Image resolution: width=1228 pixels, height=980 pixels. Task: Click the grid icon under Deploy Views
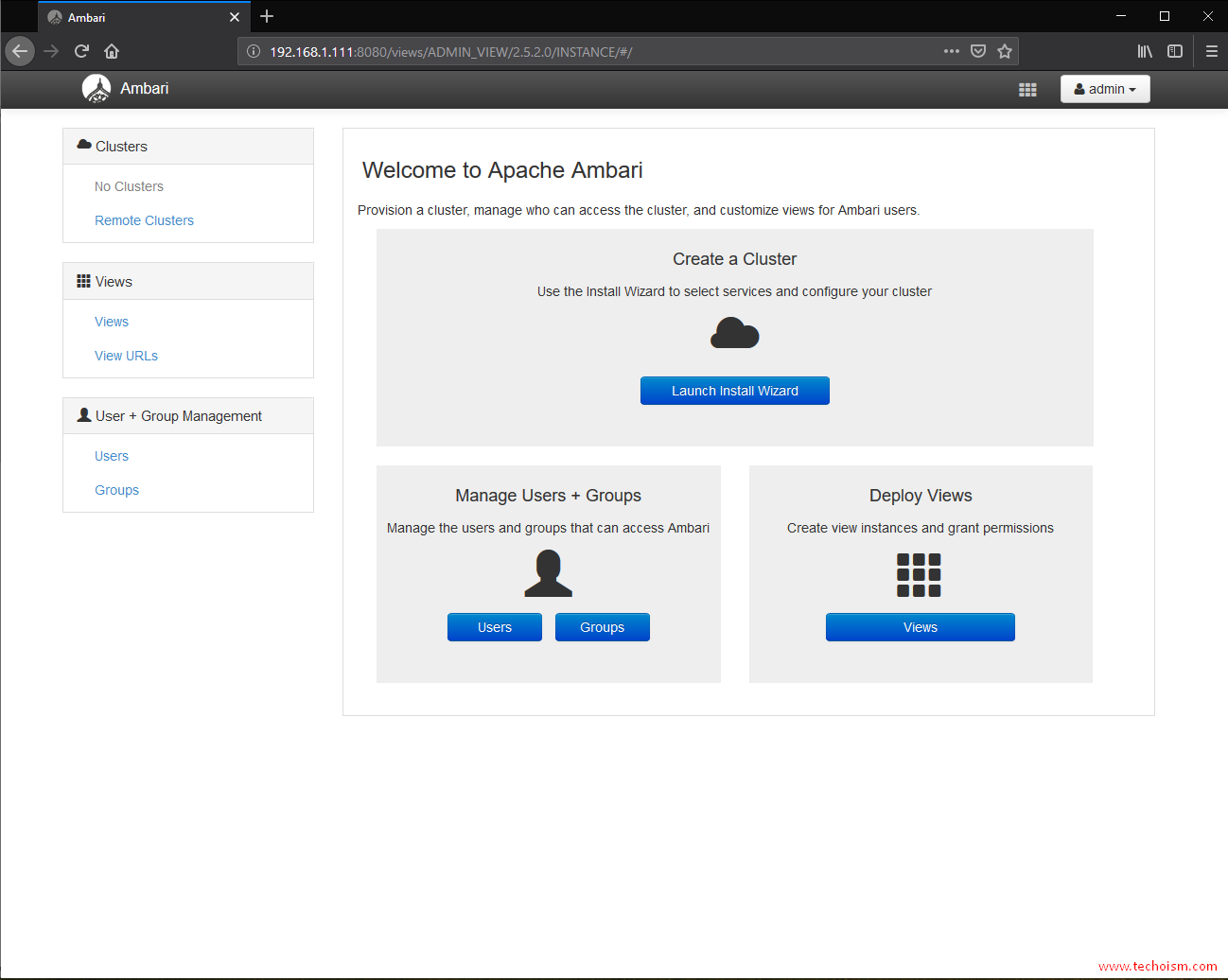(919, 575)
